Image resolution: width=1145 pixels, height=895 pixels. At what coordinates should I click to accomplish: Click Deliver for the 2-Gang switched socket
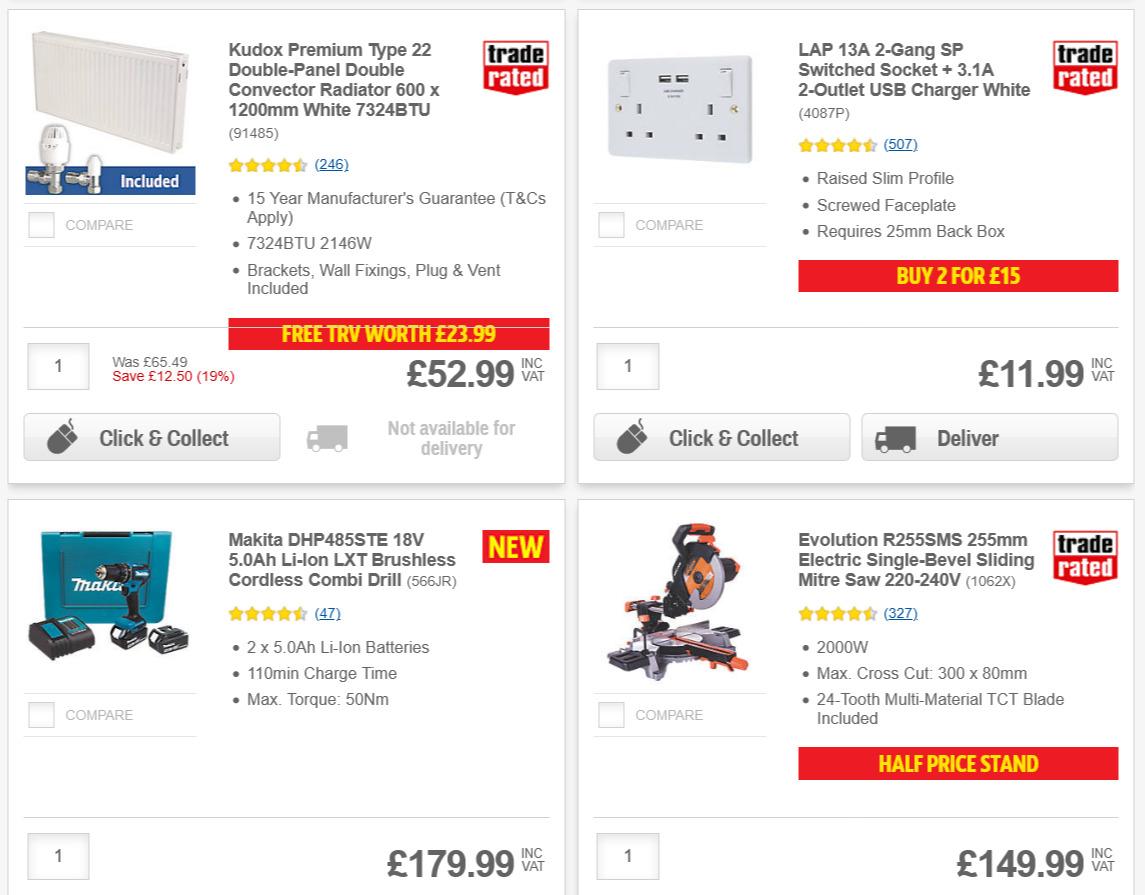(x=988, y=437)
